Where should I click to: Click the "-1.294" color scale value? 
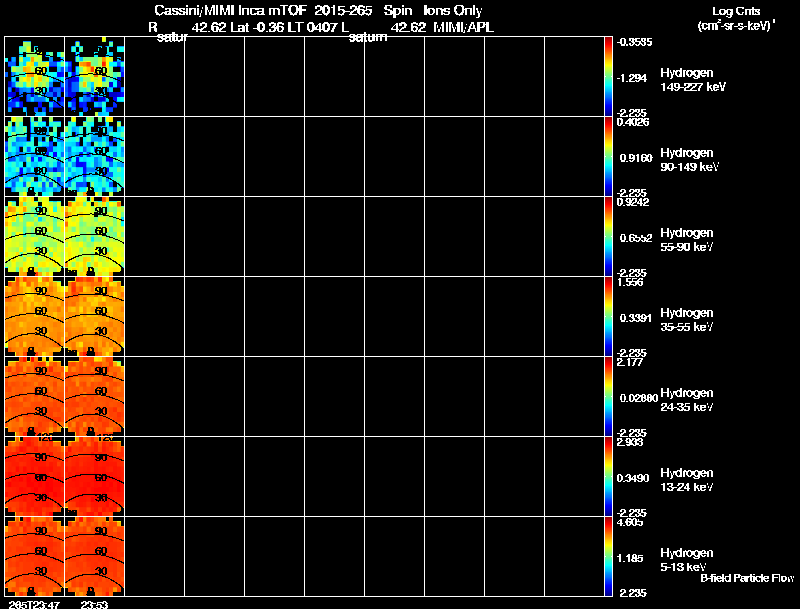coord(632,78)
